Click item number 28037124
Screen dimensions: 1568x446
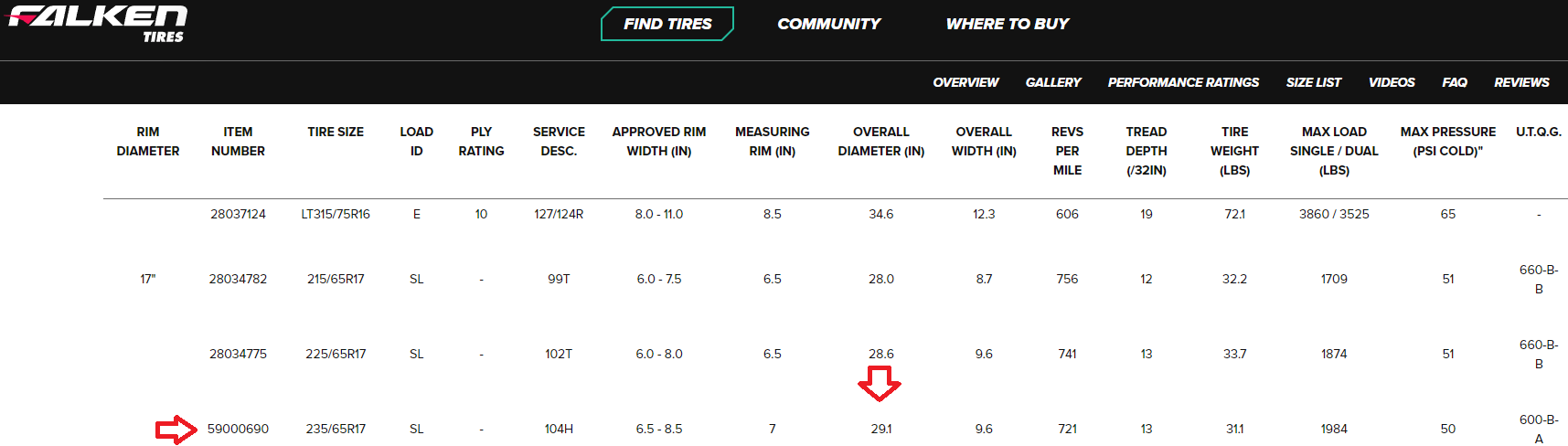click(238, 214)
